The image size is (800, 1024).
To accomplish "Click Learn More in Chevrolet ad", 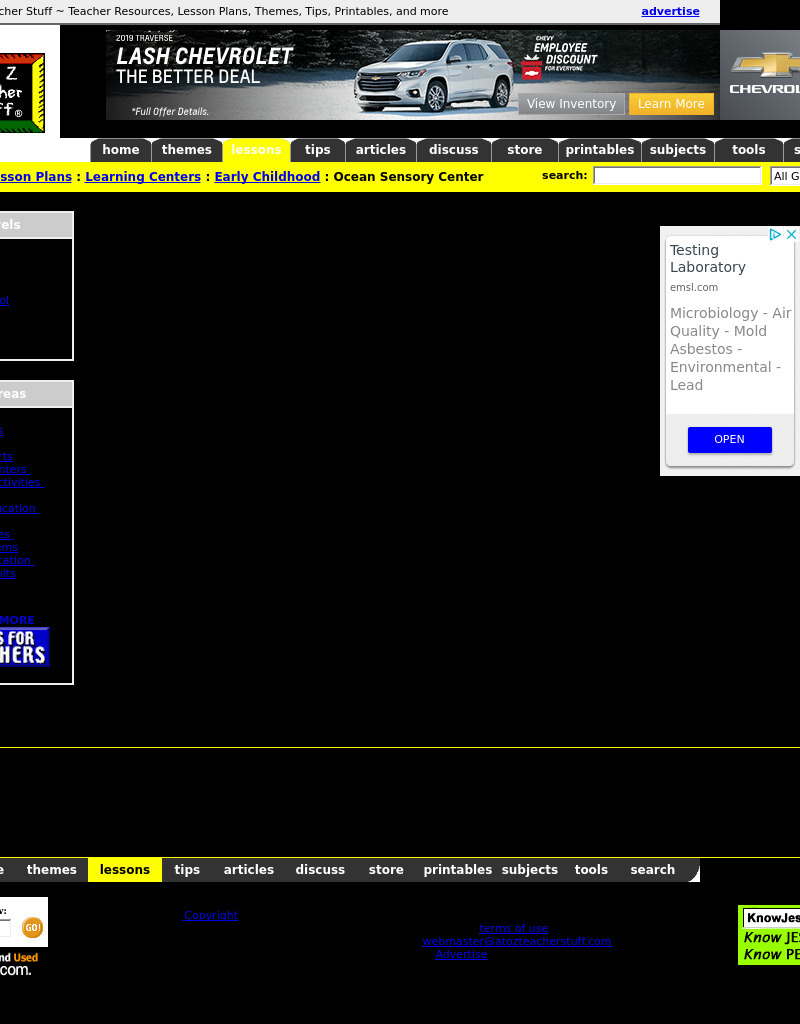I will [671, 104].
